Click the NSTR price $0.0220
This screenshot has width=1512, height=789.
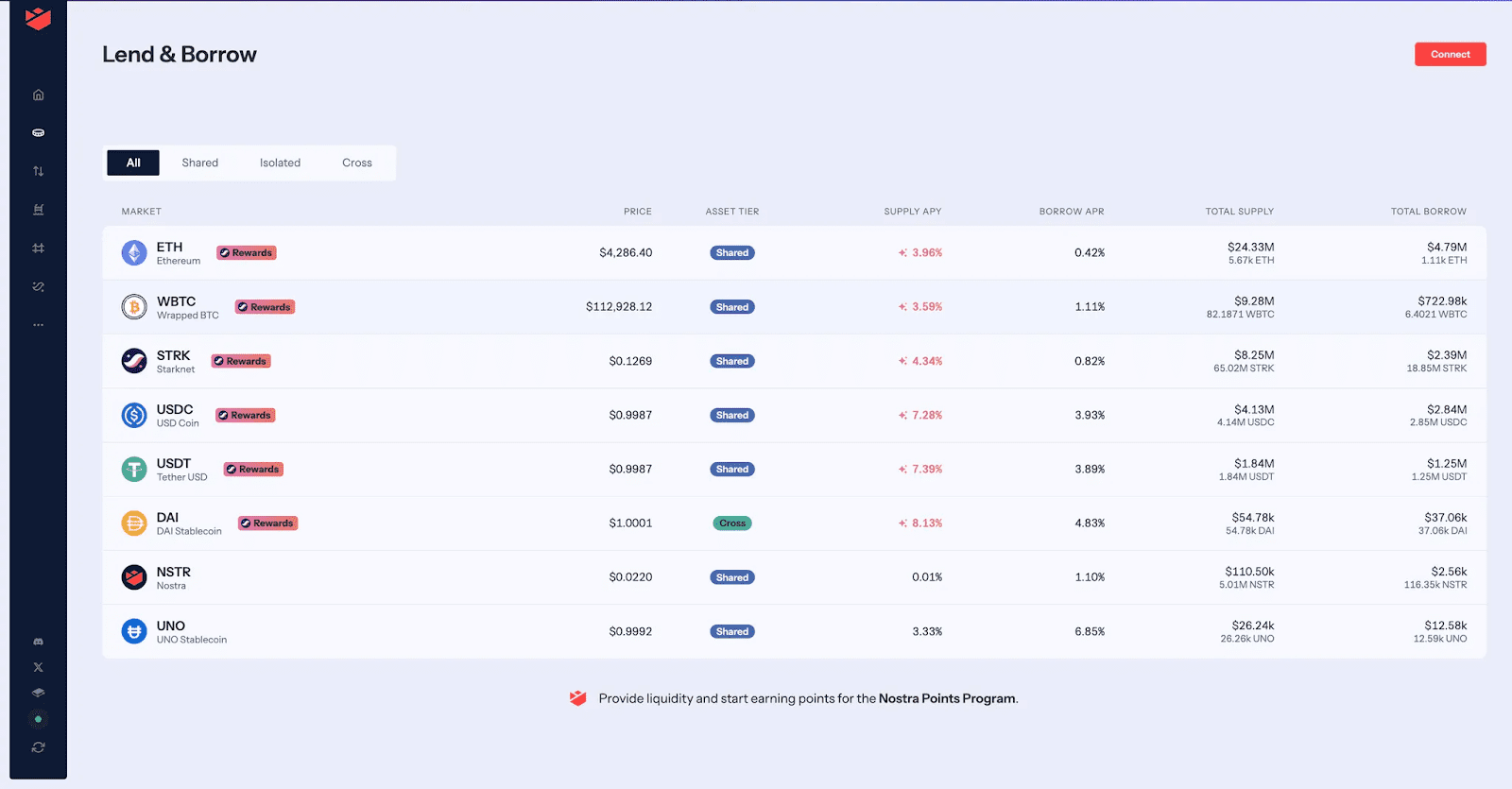tap(630, 576)
